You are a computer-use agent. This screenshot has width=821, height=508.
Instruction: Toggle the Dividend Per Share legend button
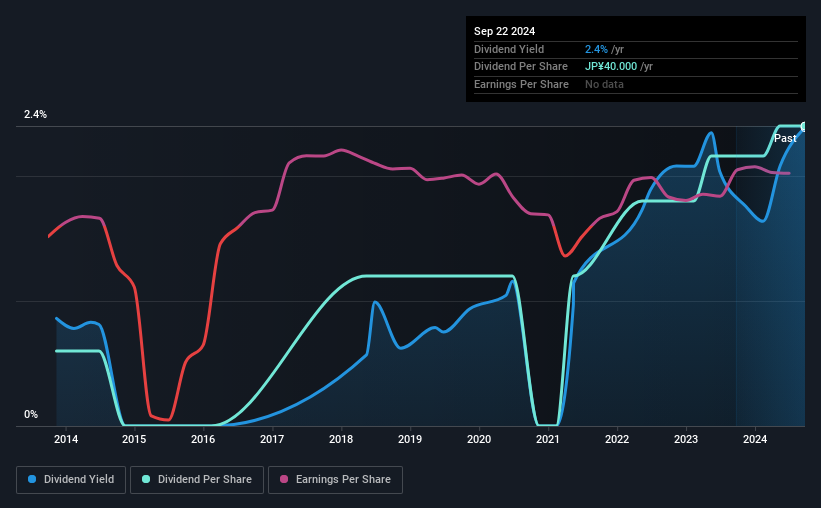pos(197,479)
